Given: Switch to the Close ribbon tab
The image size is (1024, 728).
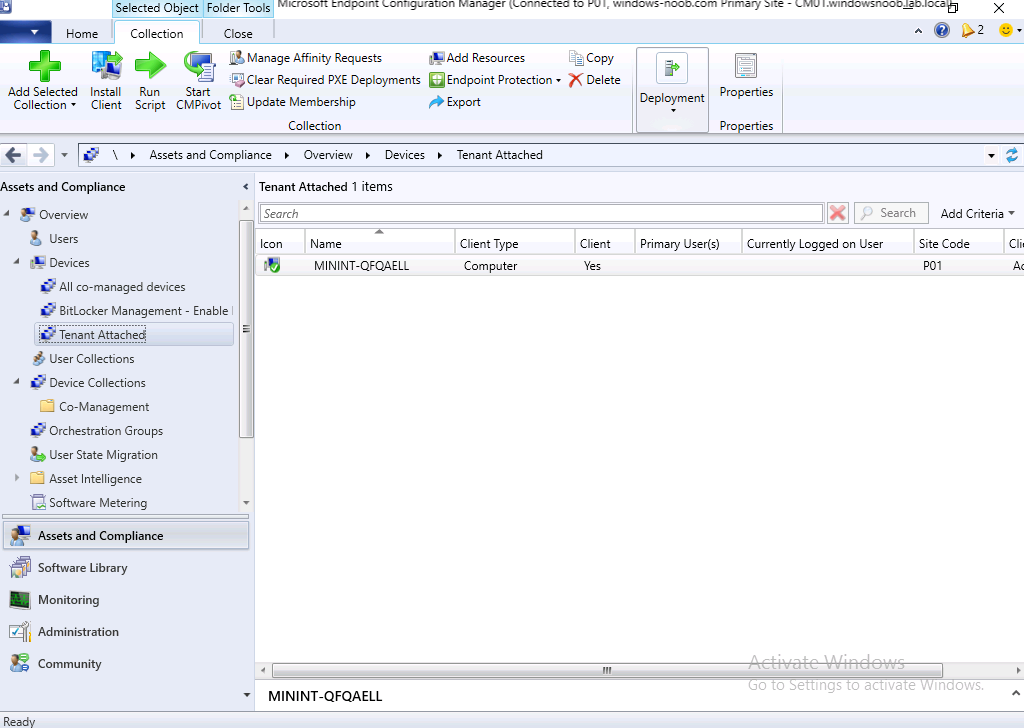Looking at the screenshot, I should point(238,33).
